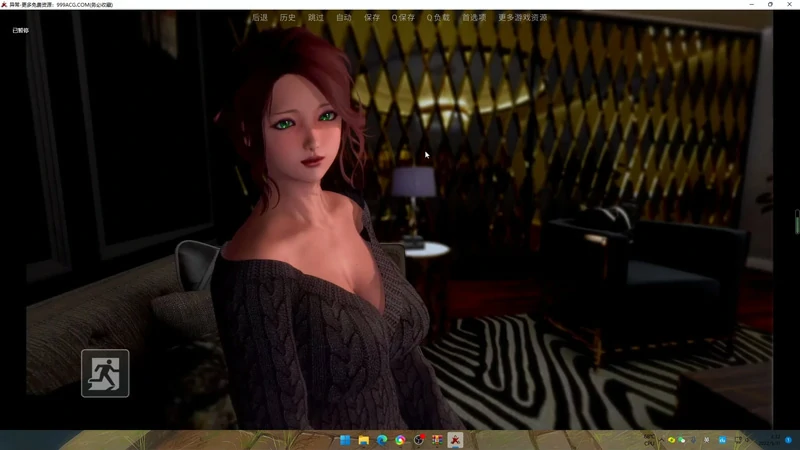This screenshot has height=450, width=800.
Task: Toggle 跳过 skip mode
Action: pyautogui.click(x=316, y=18)
